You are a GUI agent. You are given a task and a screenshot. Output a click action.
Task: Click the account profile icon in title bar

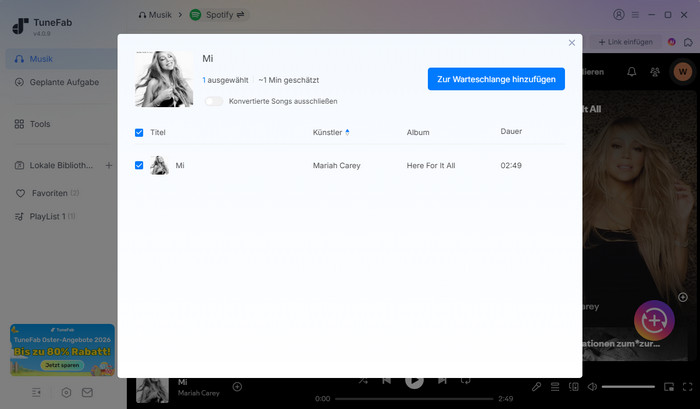pos(619,15)
